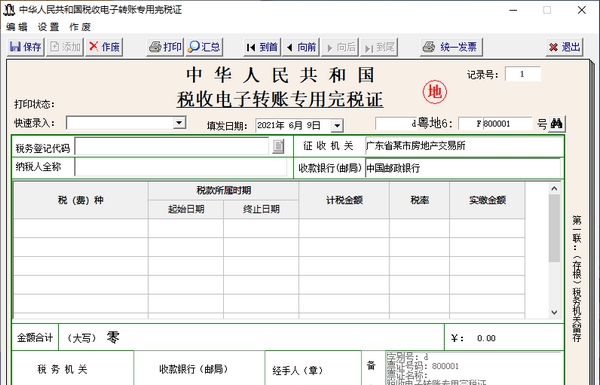Click the 终止日期 column header
This screenshot has width=600, height=385.
pos(261,209)
